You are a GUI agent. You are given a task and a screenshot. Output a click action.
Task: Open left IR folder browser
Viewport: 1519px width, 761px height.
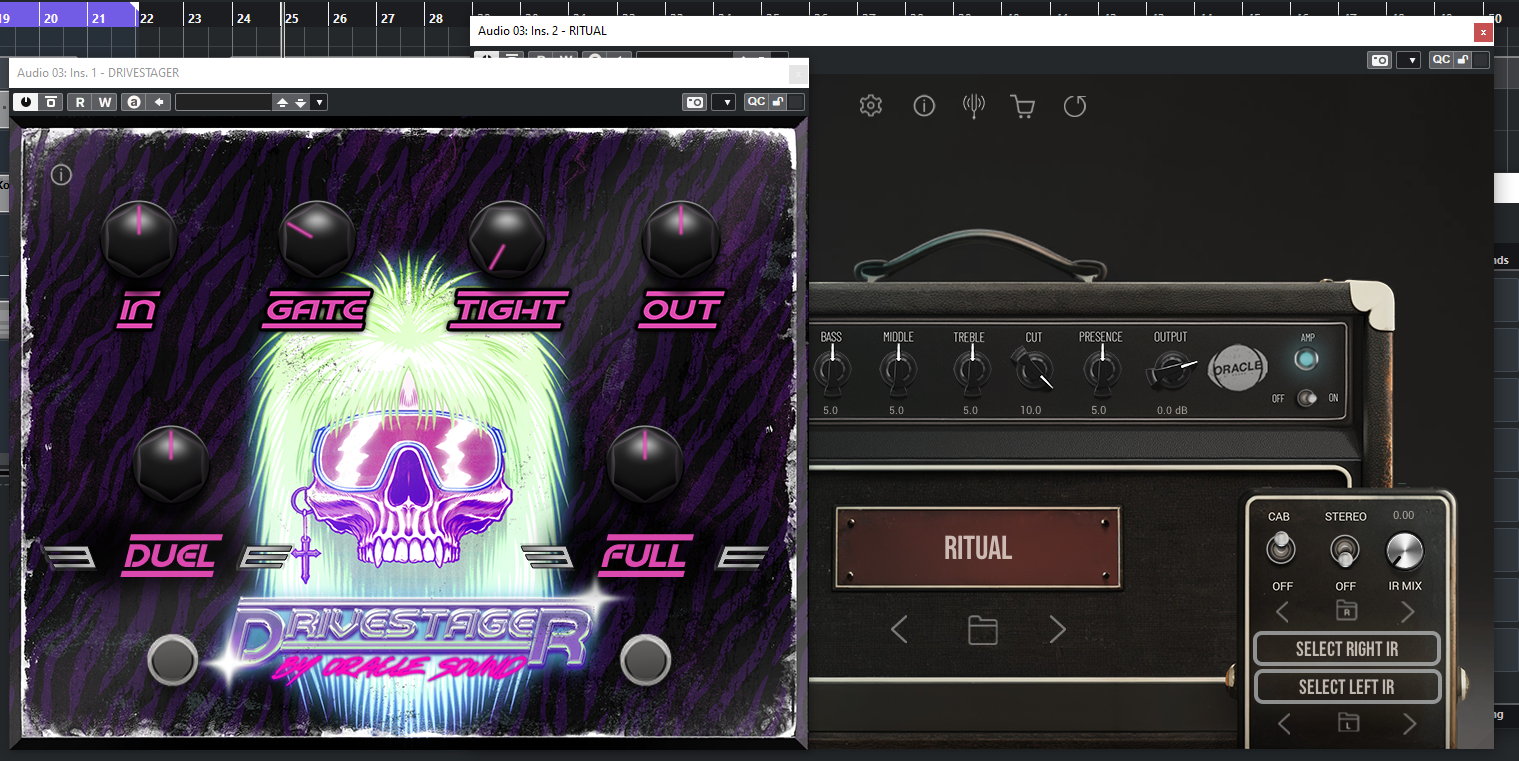tap(1347, 722)
